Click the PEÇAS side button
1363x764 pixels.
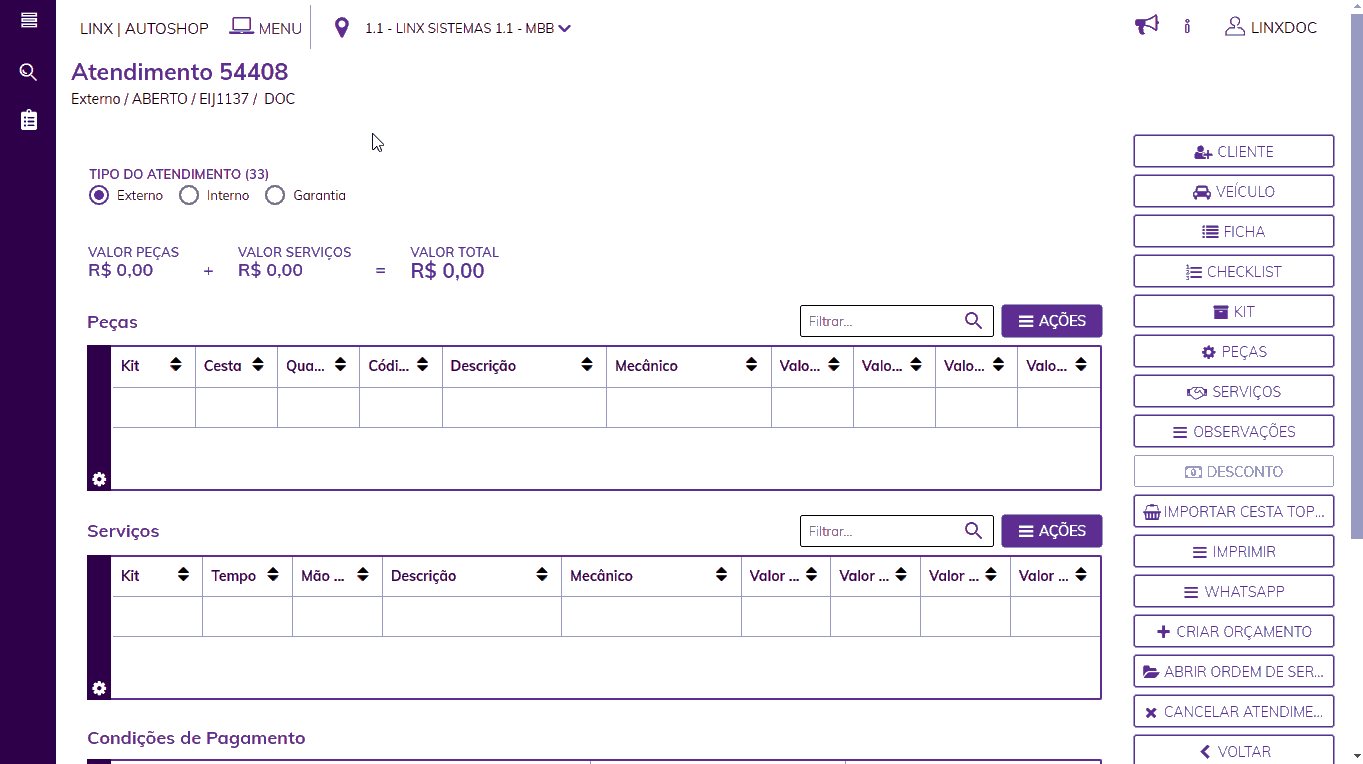pos(1233,351)
